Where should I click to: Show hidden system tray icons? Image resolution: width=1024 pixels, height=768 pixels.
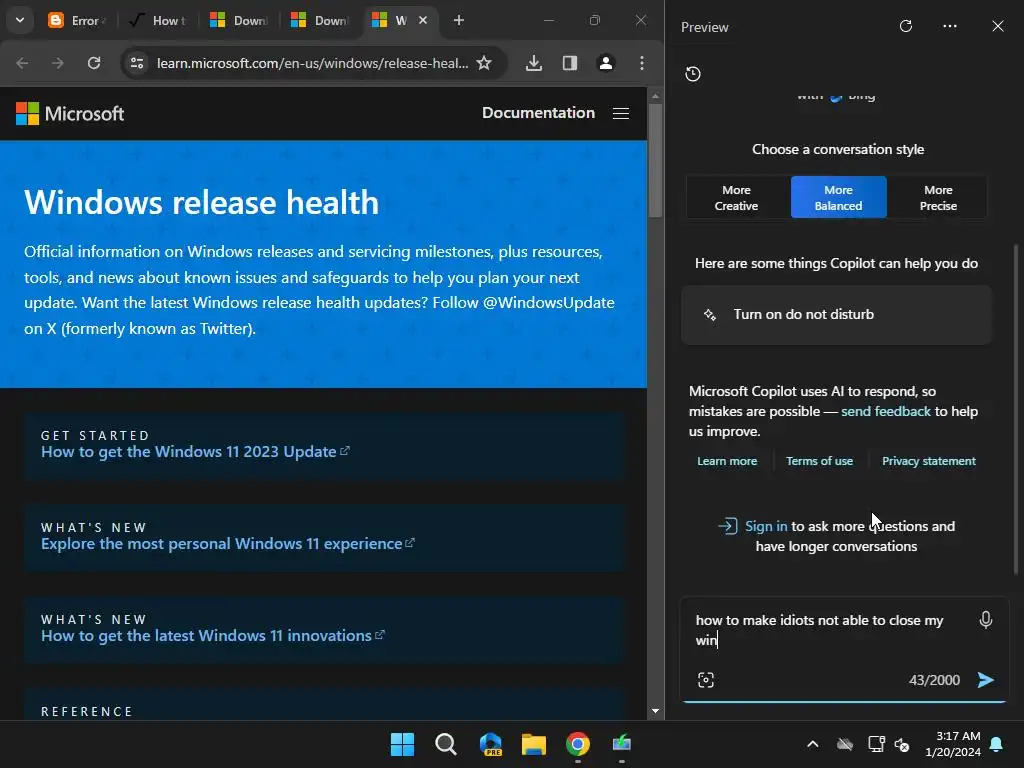[812, 744]
